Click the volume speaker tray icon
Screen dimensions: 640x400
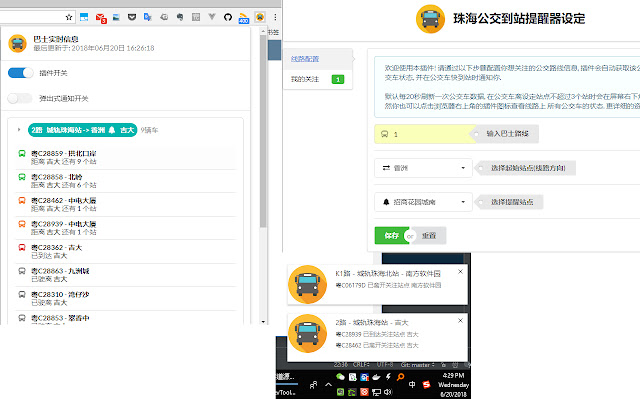pyautogui.click(x=388, y=392)
